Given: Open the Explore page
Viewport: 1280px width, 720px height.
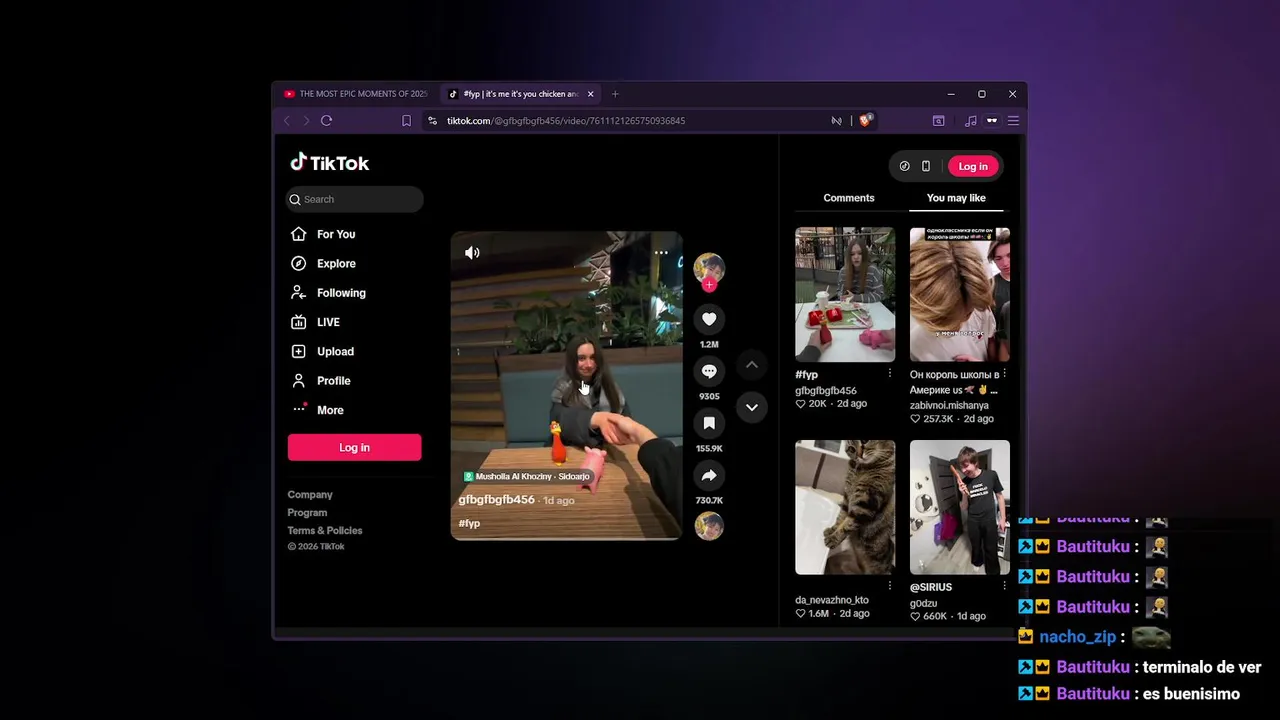Looking at the screenshot, I should (336, 263).
